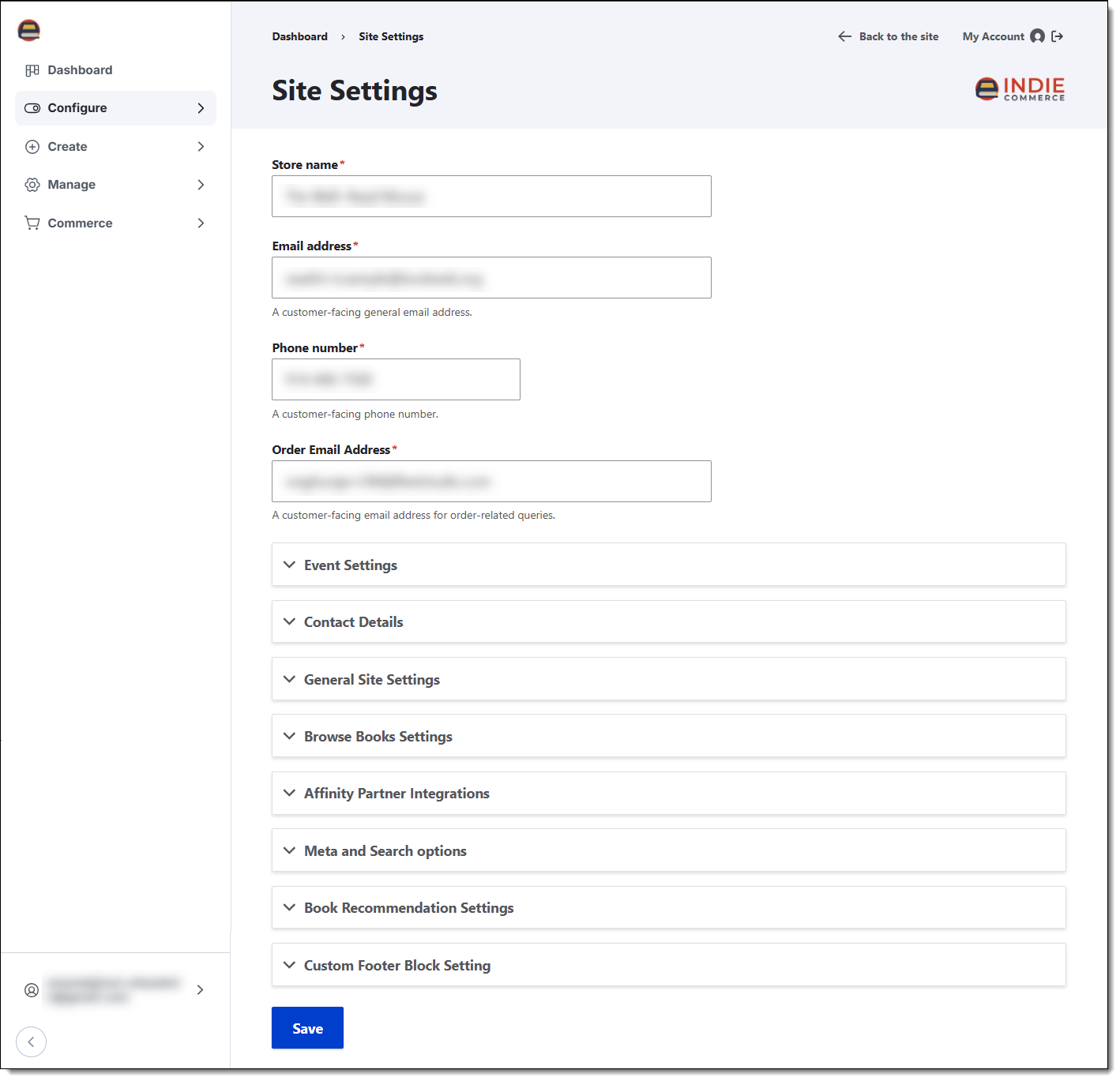1120x1081 pixels.
Task: Click the IndieCommerce sidebar logo icon
Action: tap(28, 30)
